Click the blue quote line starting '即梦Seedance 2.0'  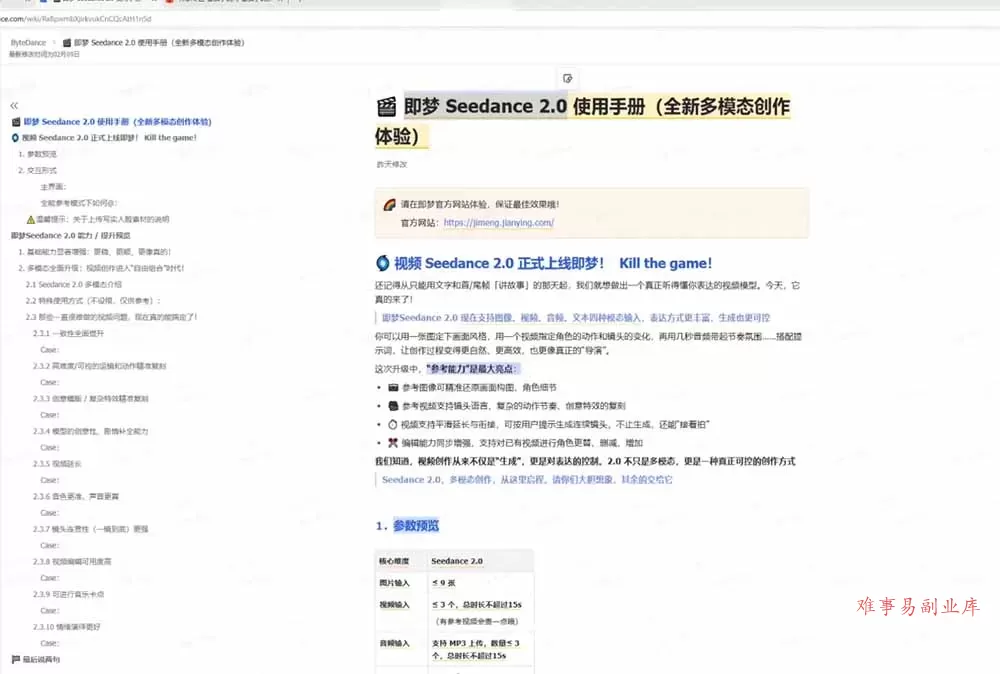[x=576, y=318]
